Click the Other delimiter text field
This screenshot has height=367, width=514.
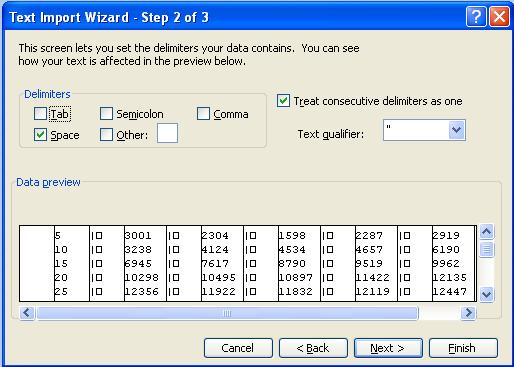pyautogui.click(x=167, y=133)
